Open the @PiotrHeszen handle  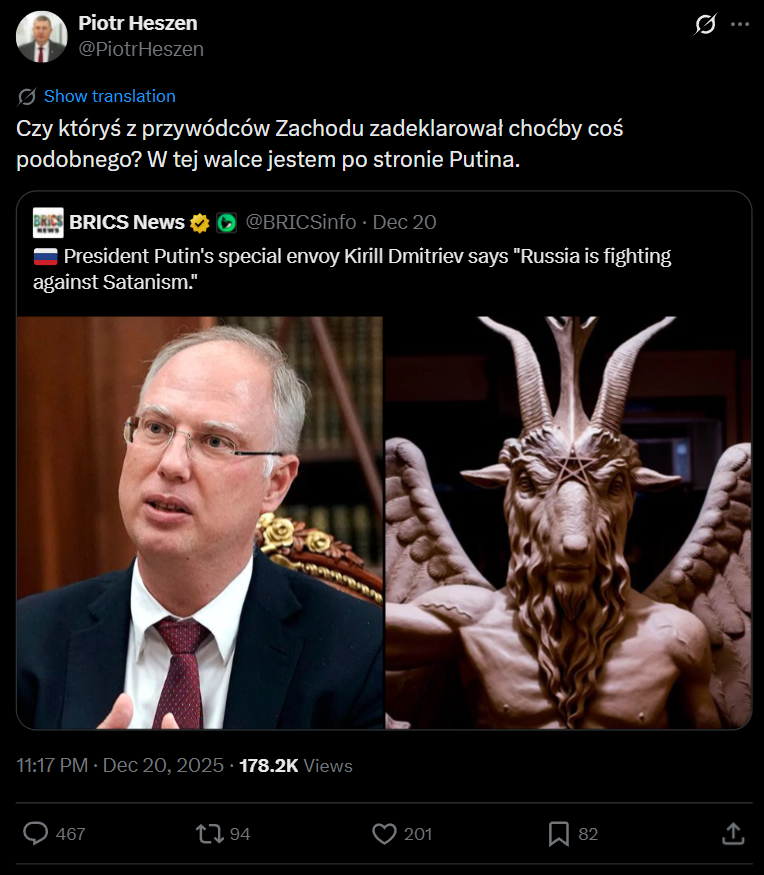[141, 49]
